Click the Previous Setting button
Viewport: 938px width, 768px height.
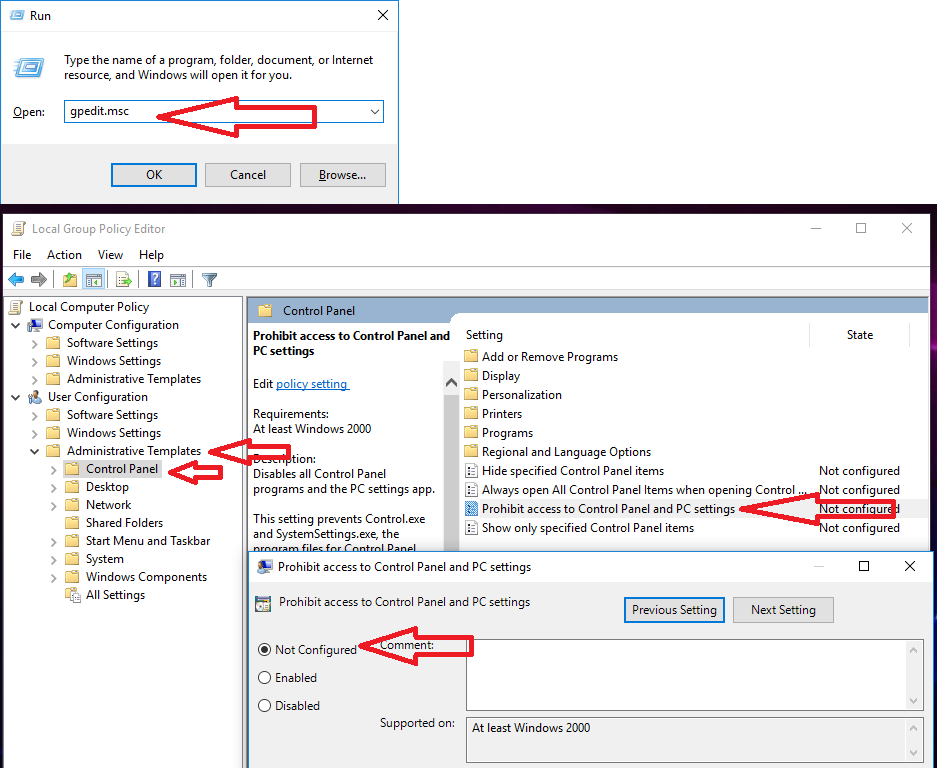pos(674,609)
